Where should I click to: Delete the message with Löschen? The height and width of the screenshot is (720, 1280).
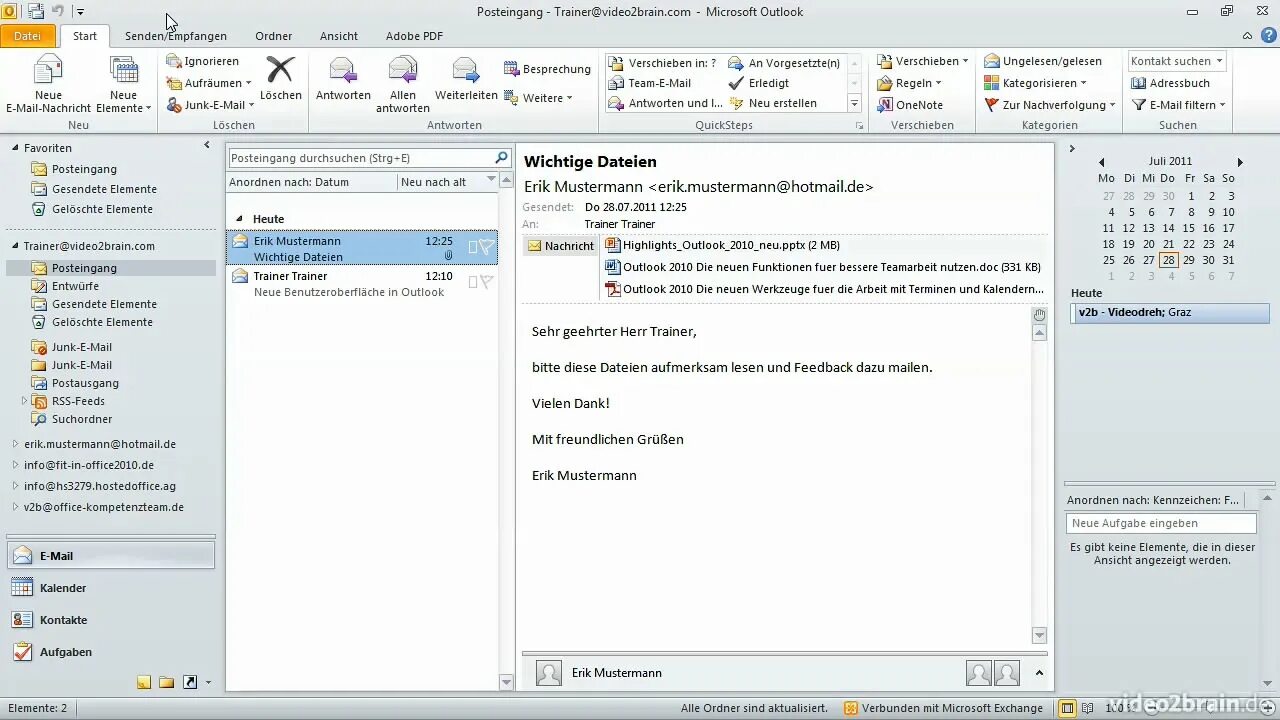coord(281,78)
